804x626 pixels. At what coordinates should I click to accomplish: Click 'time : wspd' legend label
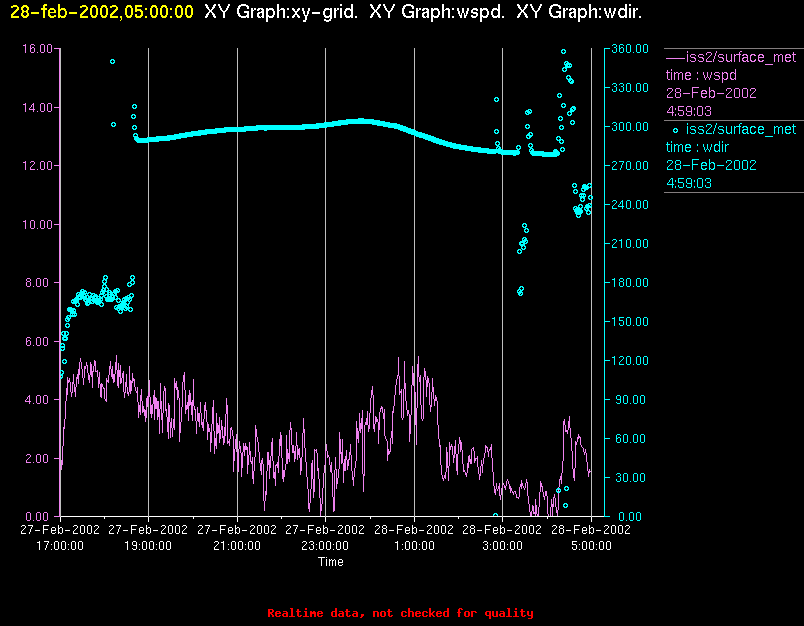click(x=701, y=75)
